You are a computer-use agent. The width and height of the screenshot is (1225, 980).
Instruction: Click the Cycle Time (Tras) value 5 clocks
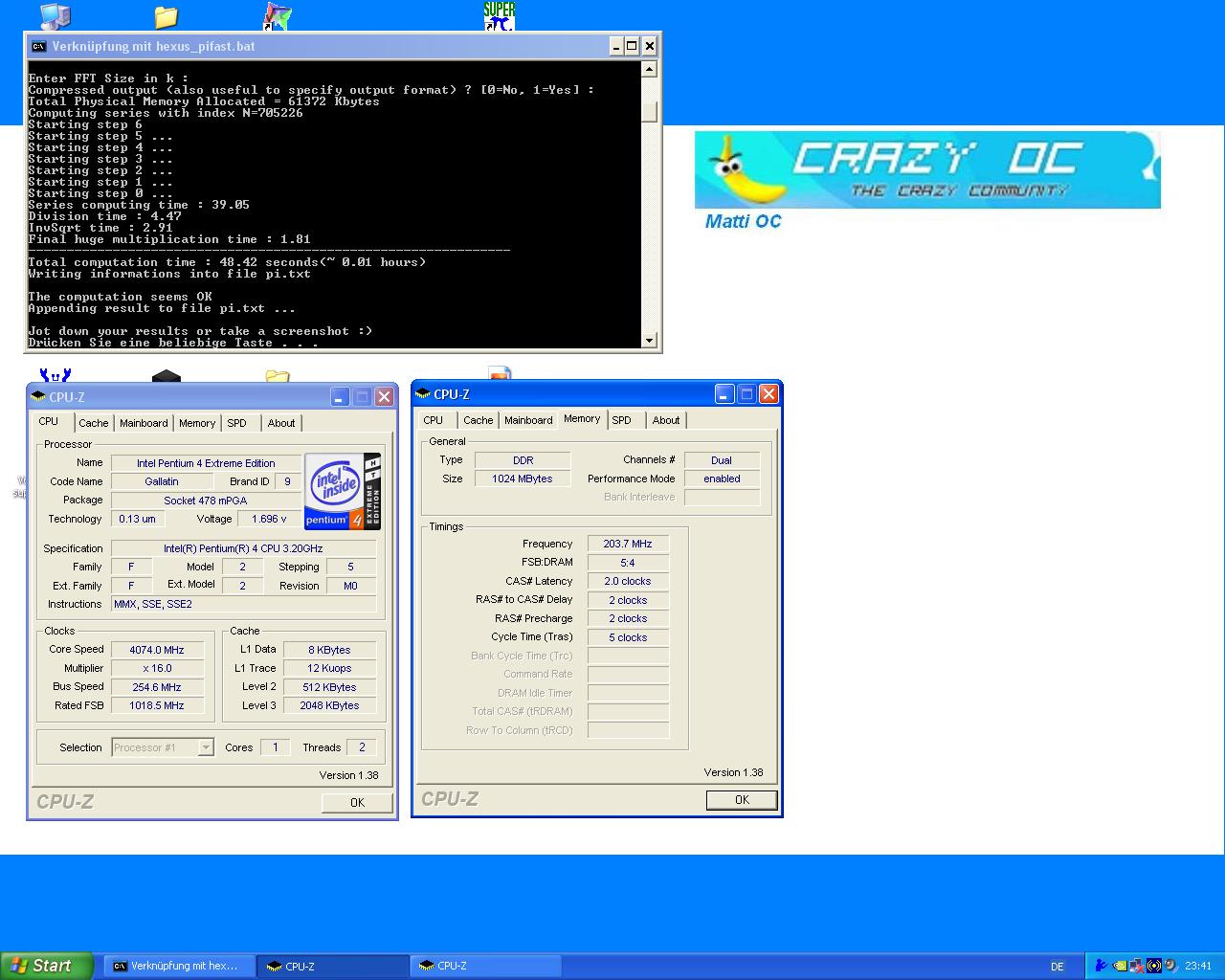pyautogui.click(x=628, y=637)
